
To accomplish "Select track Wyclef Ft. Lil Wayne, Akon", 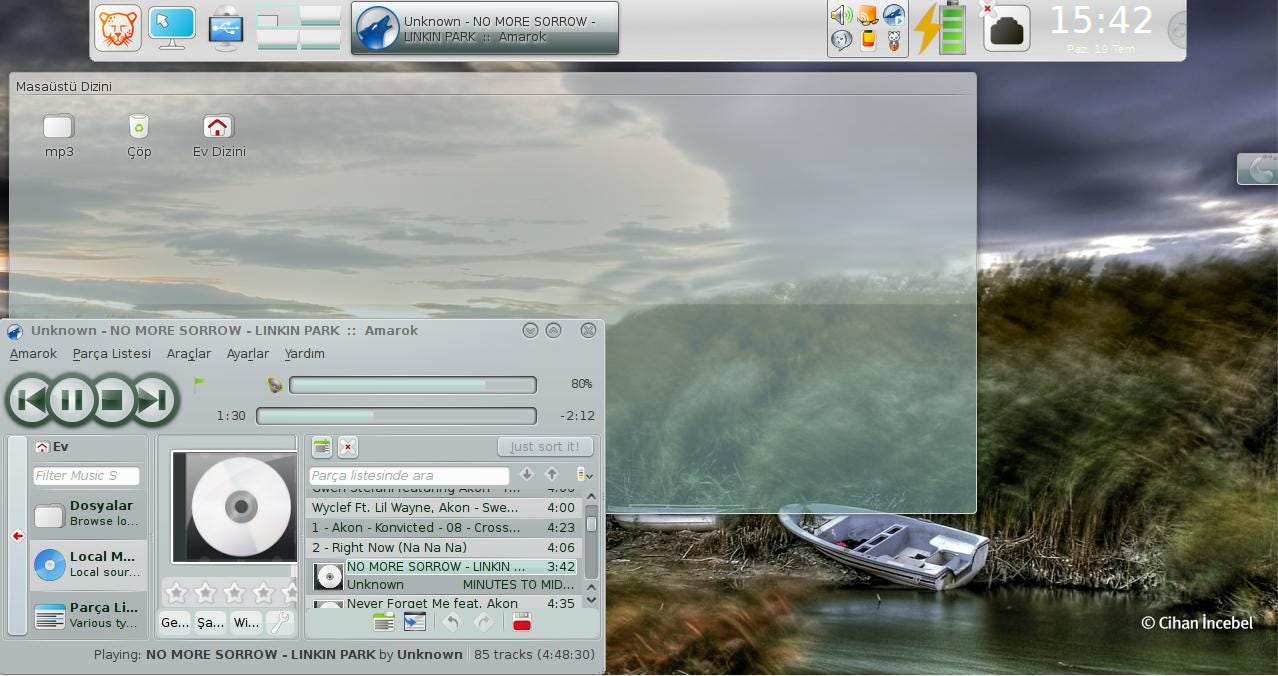I will 443,508.
